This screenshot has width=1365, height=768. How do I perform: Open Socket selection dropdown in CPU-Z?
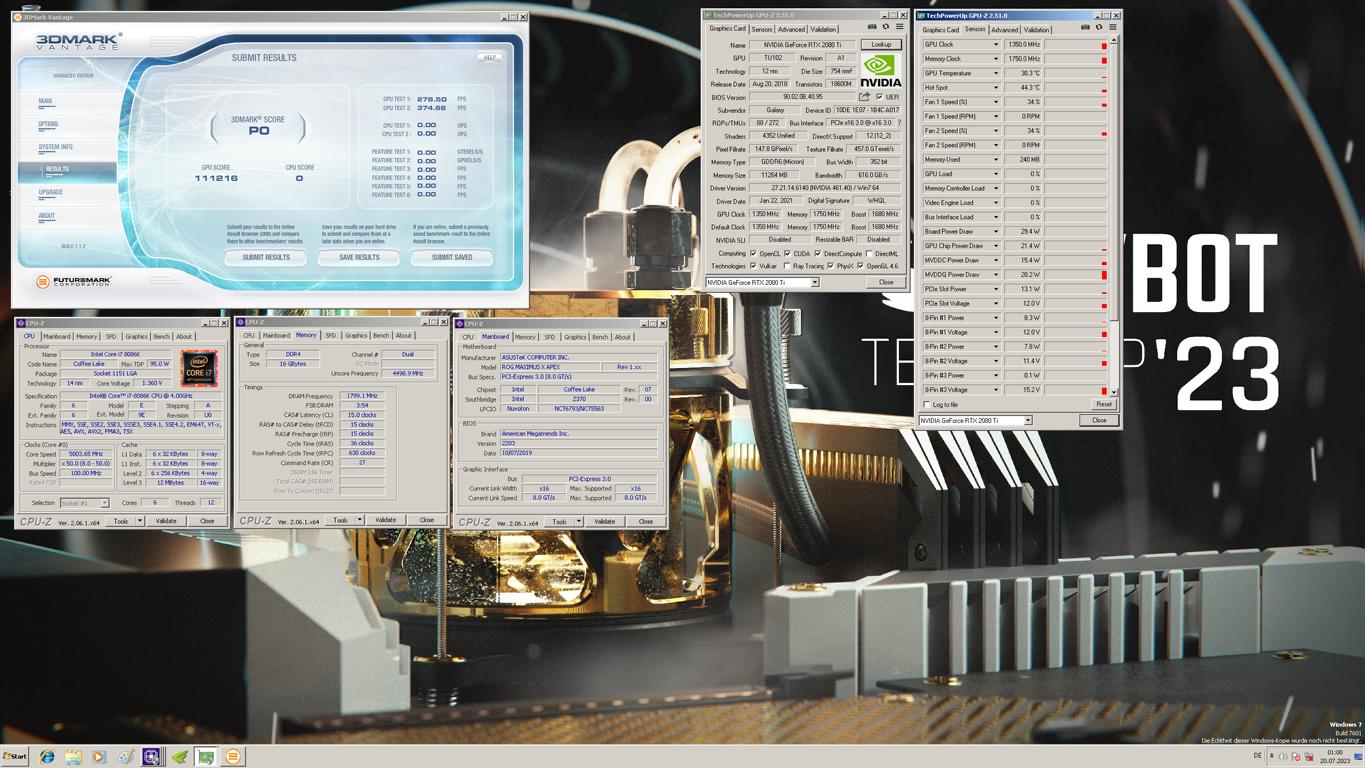[103, 503]
